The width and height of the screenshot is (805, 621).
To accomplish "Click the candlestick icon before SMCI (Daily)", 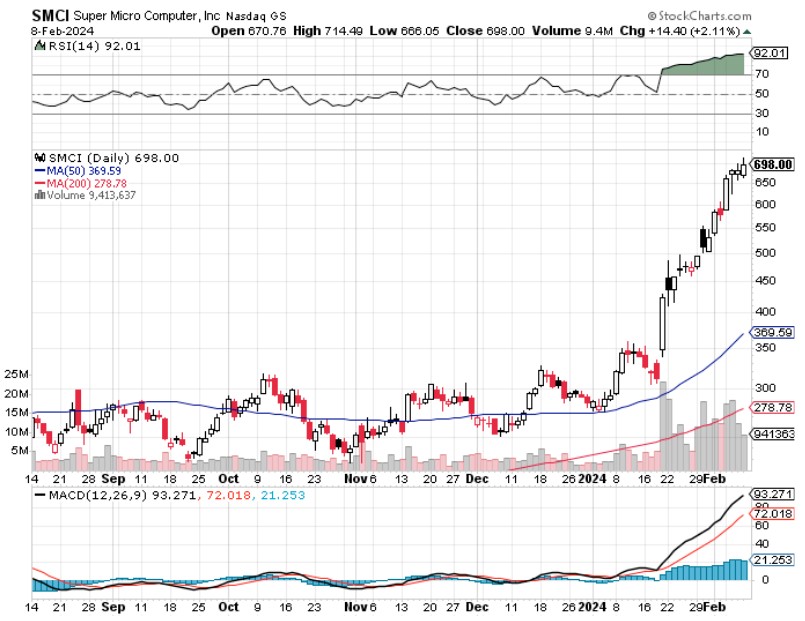I will coord(40,158).
